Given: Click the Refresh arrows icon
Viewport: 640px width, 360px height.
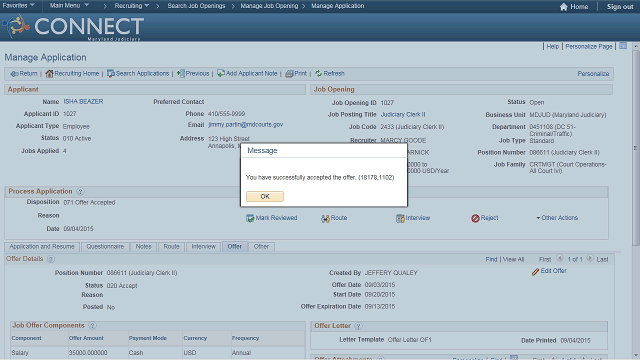Looking at the screenshot, I should tap(318, 73).
